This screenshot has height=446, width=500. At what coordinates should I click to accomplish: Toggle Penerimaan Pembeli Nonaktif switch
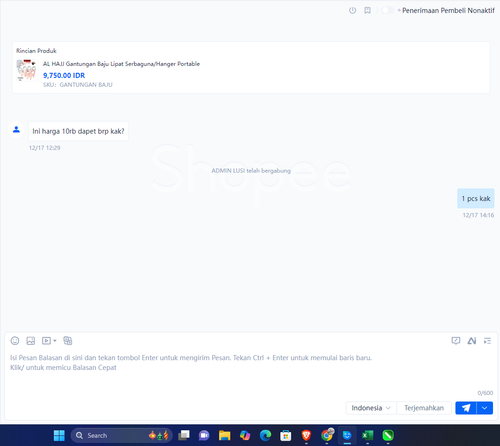(387, 10)
